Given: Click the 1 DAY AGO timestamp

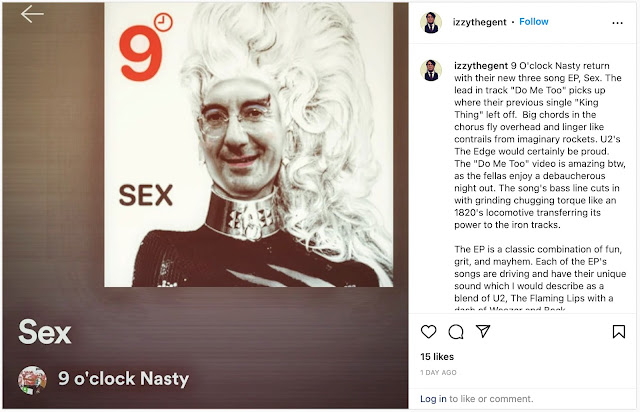Looking at the screenshot, I should pos(438,372).
